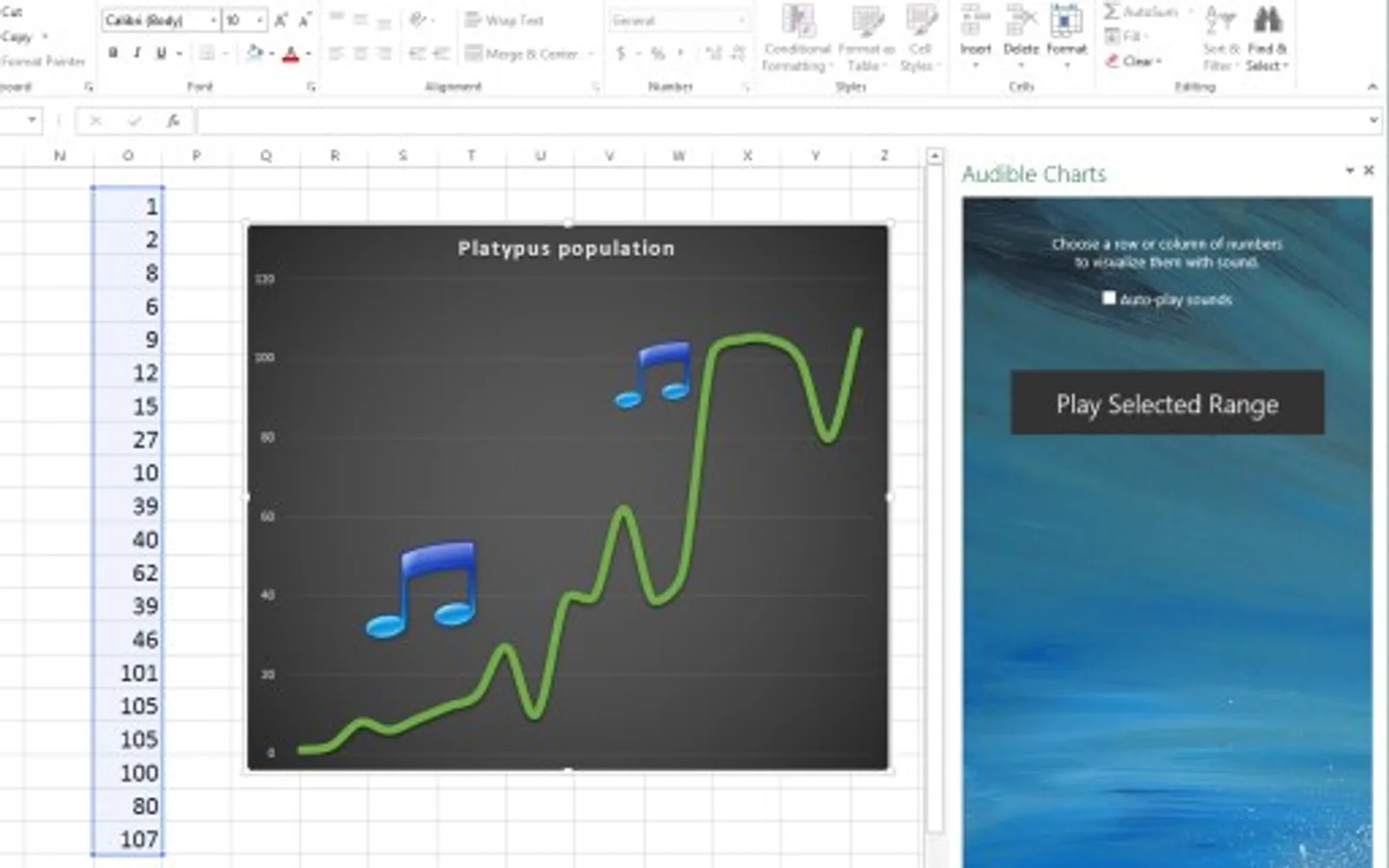Open Cell Styles gallery

tap(919, 39)
